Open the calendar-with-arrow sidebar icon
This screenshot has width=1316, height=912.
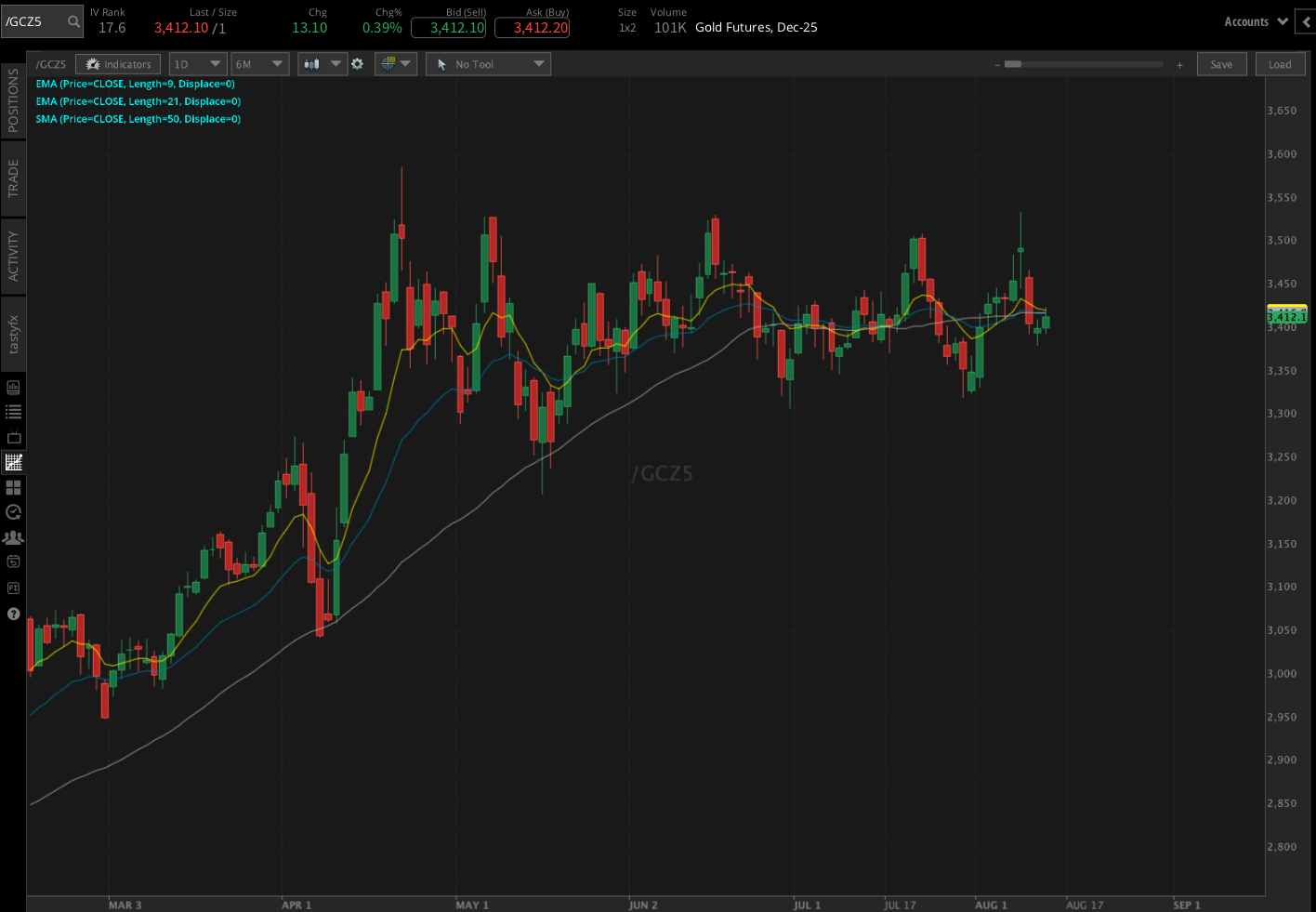pos(13,562)
